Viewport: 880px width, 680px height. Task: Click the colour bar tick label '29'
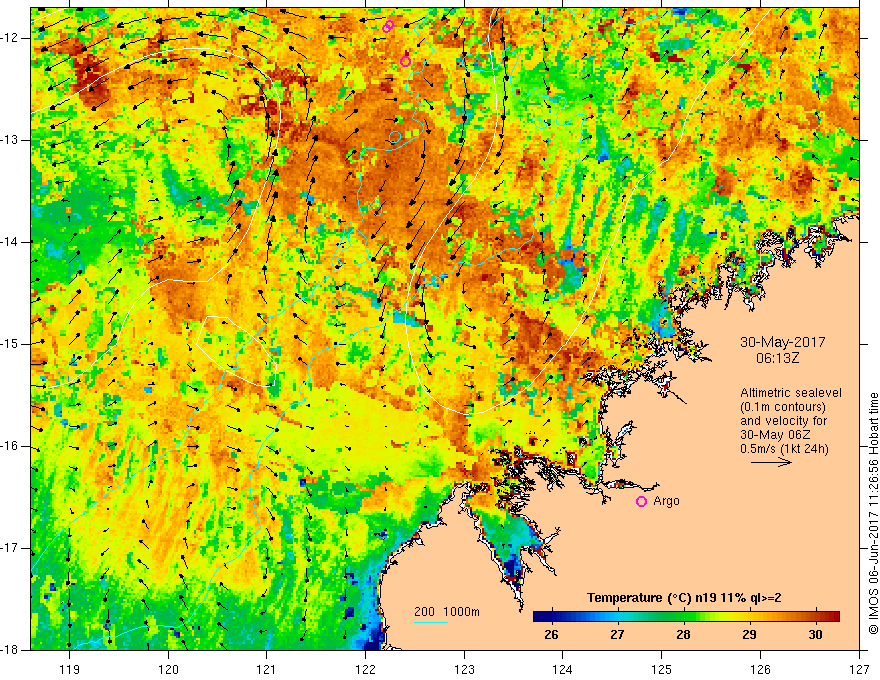pos(749,635)
